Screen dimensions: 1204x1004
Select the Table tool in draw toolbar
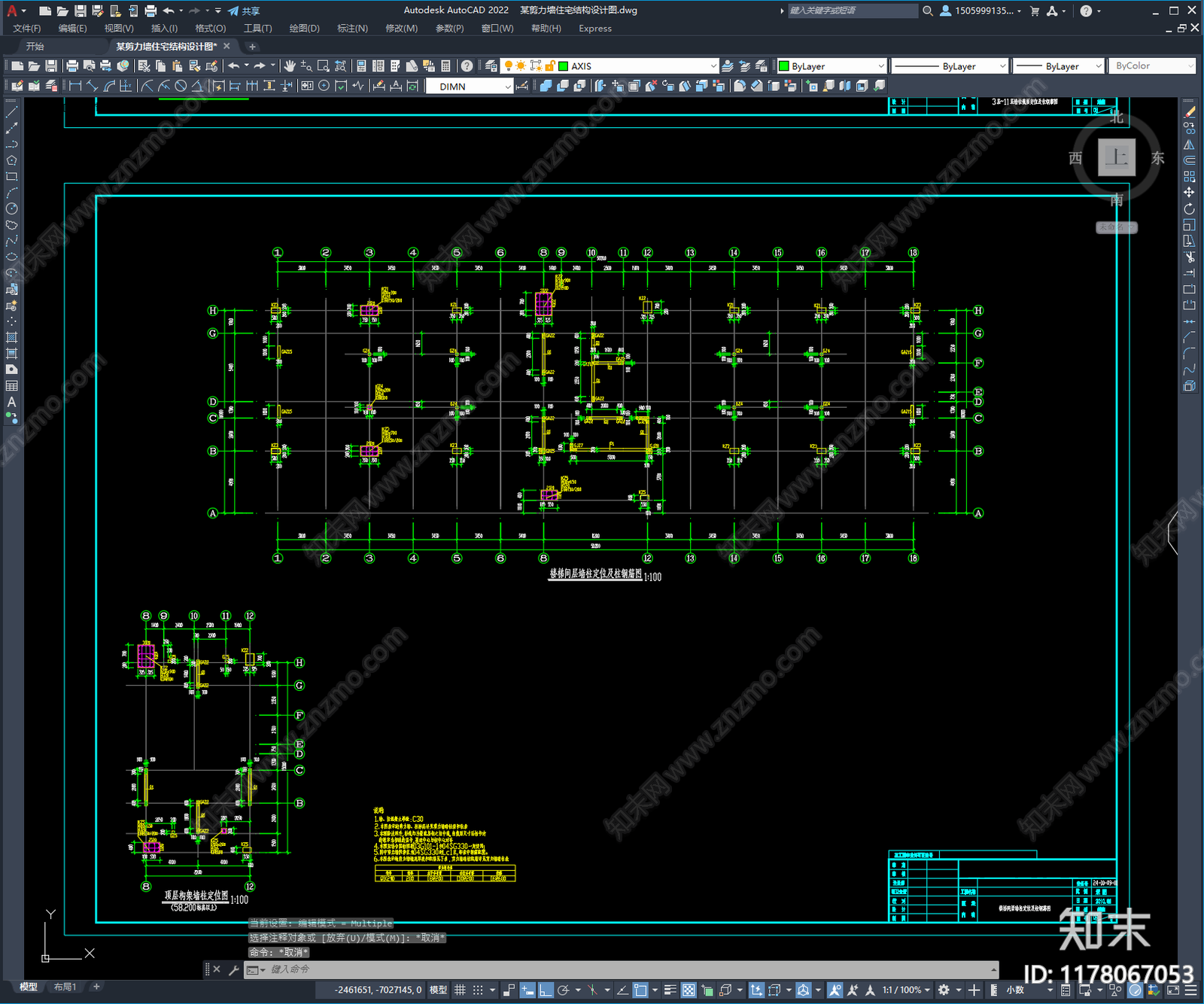pyautogui.click(x=11, y=385)
